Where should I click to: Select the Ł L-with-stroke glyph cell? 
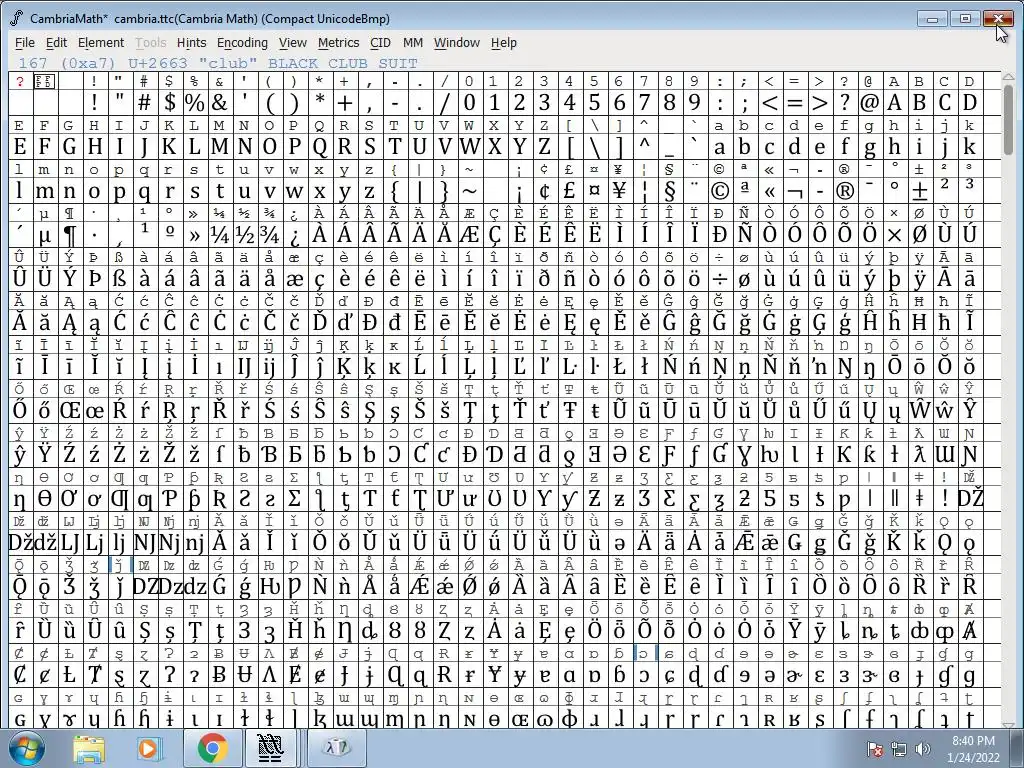coord(619,367)
